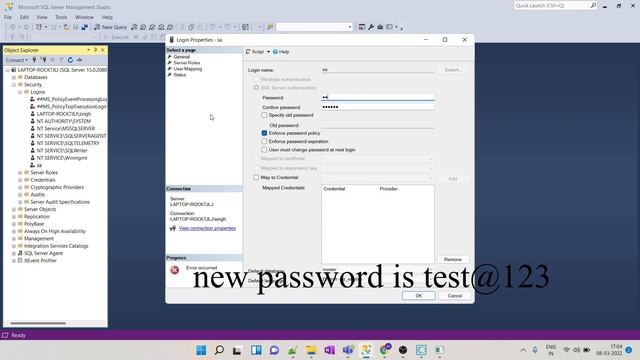Select the sa login in Object Explorer
Screen dimensions: 640x360
[39, 165]
